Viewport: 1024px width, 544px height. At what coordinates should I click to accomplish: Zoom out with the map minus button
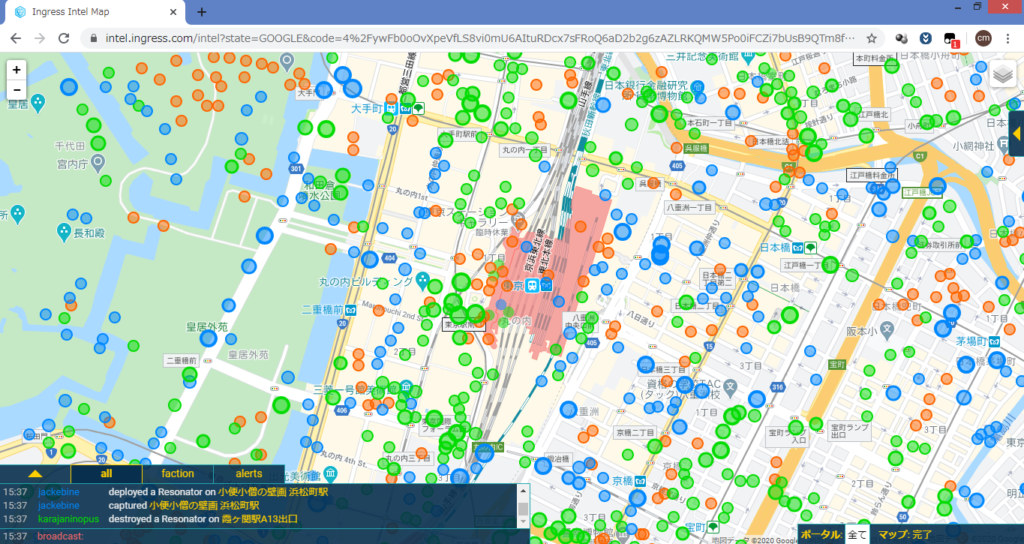point(16,90)
